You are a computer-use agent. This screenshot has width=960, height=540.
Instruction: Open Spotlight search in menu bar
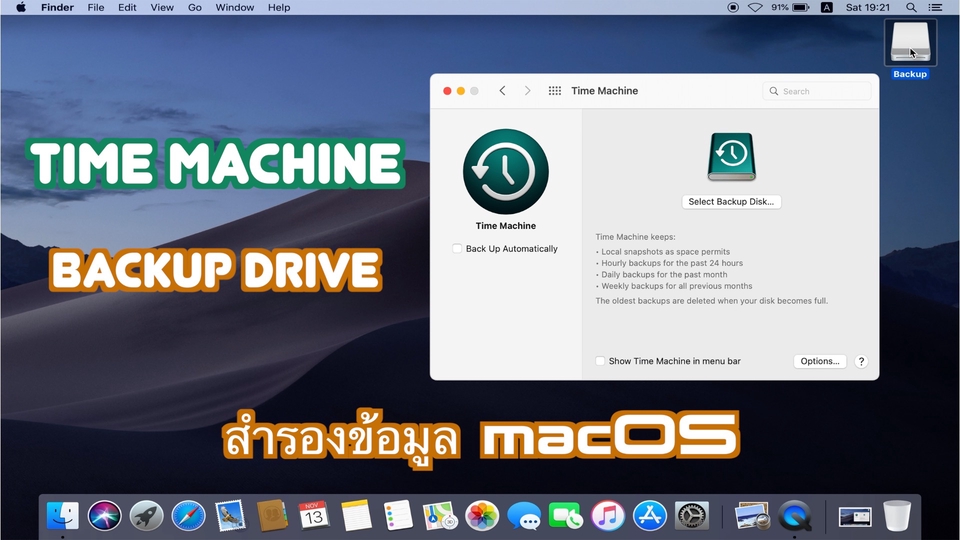[911, 7]
